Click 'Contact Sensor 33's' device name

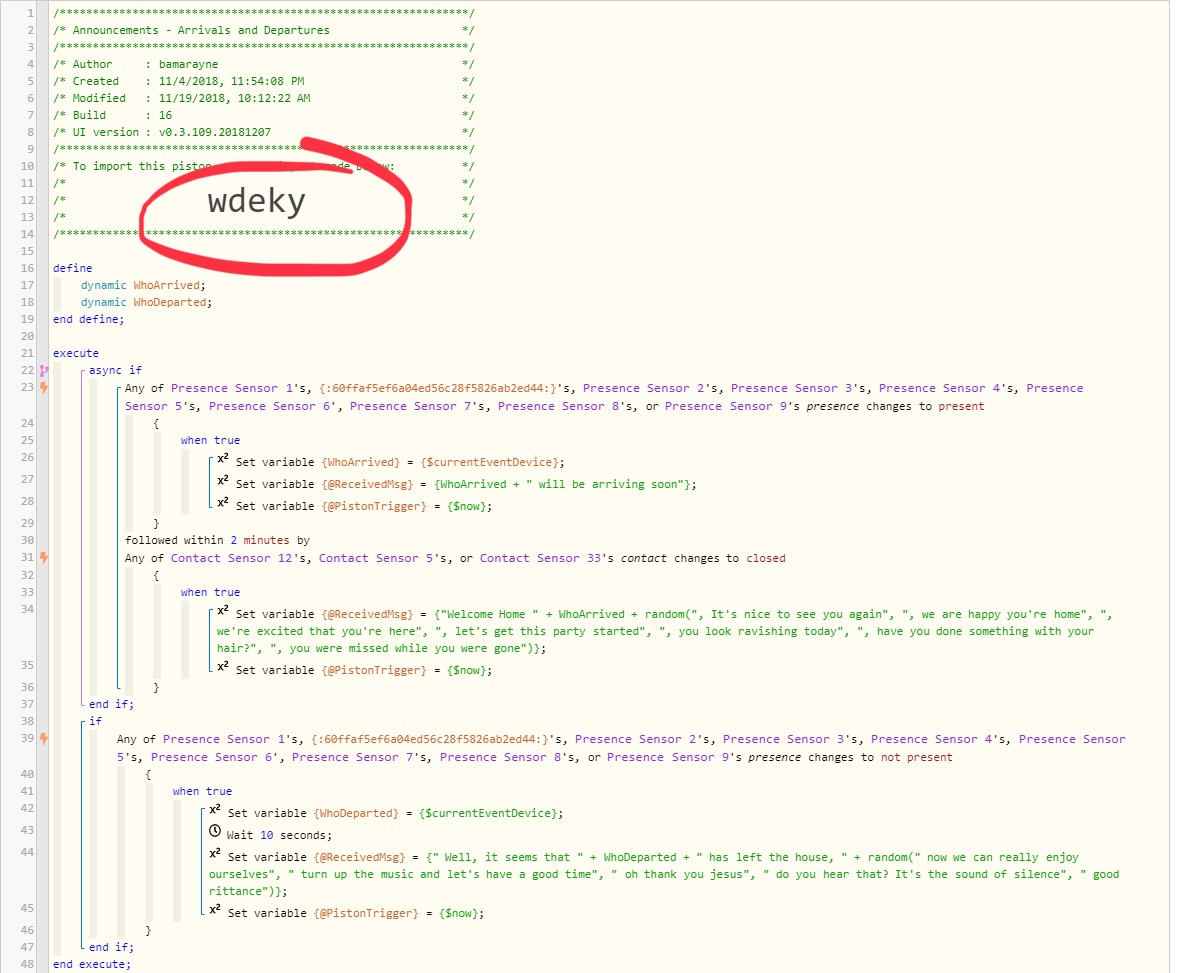coord(547,558)
